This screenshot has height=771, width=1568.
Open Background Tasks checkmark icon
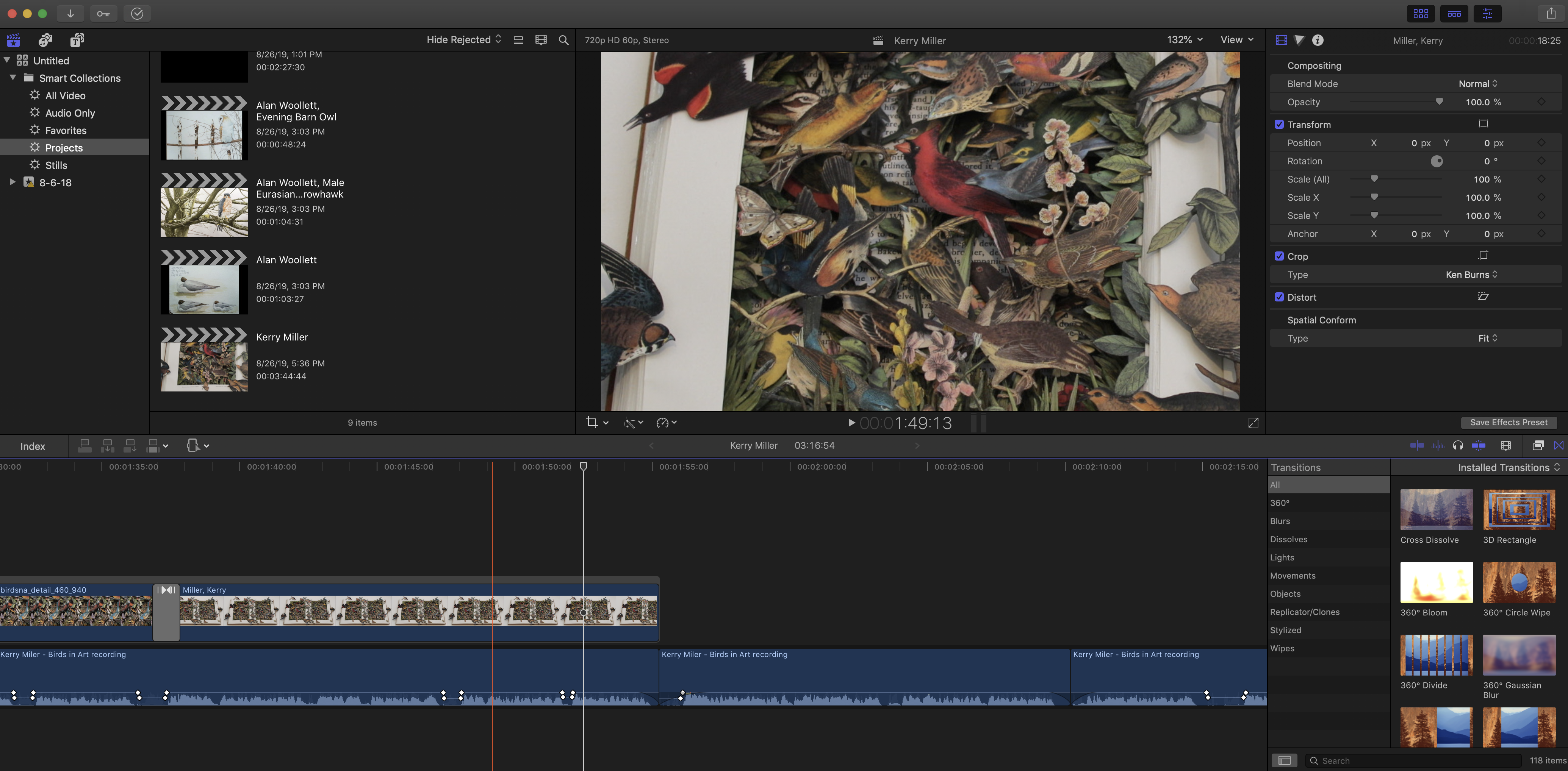coord(137,13)
